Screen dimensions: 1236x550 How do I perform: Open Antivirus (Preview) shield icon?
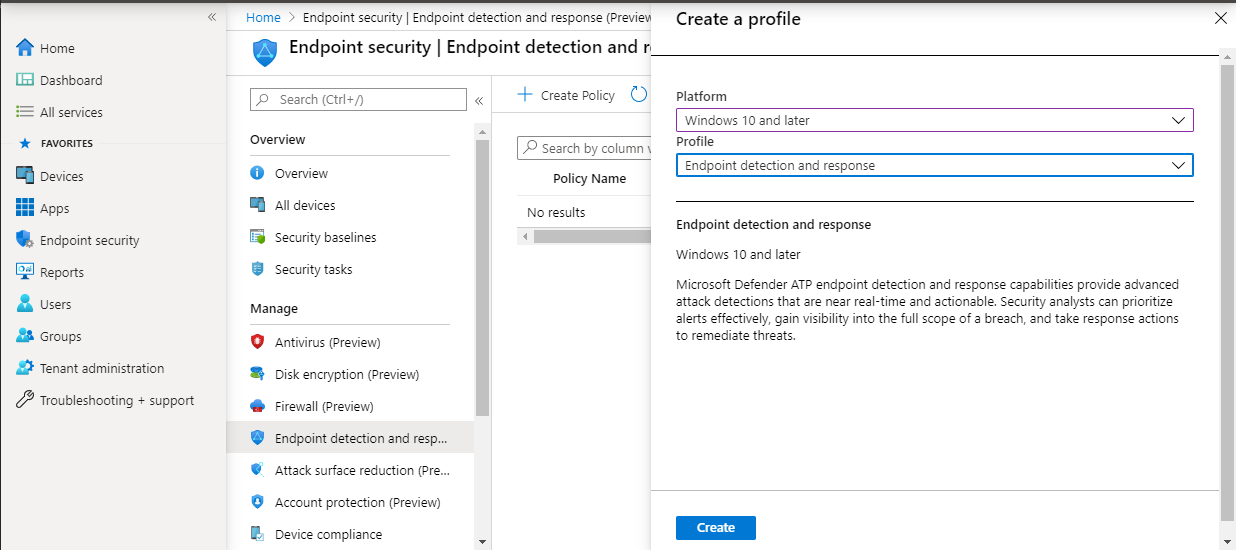click(x=257, y=342)
